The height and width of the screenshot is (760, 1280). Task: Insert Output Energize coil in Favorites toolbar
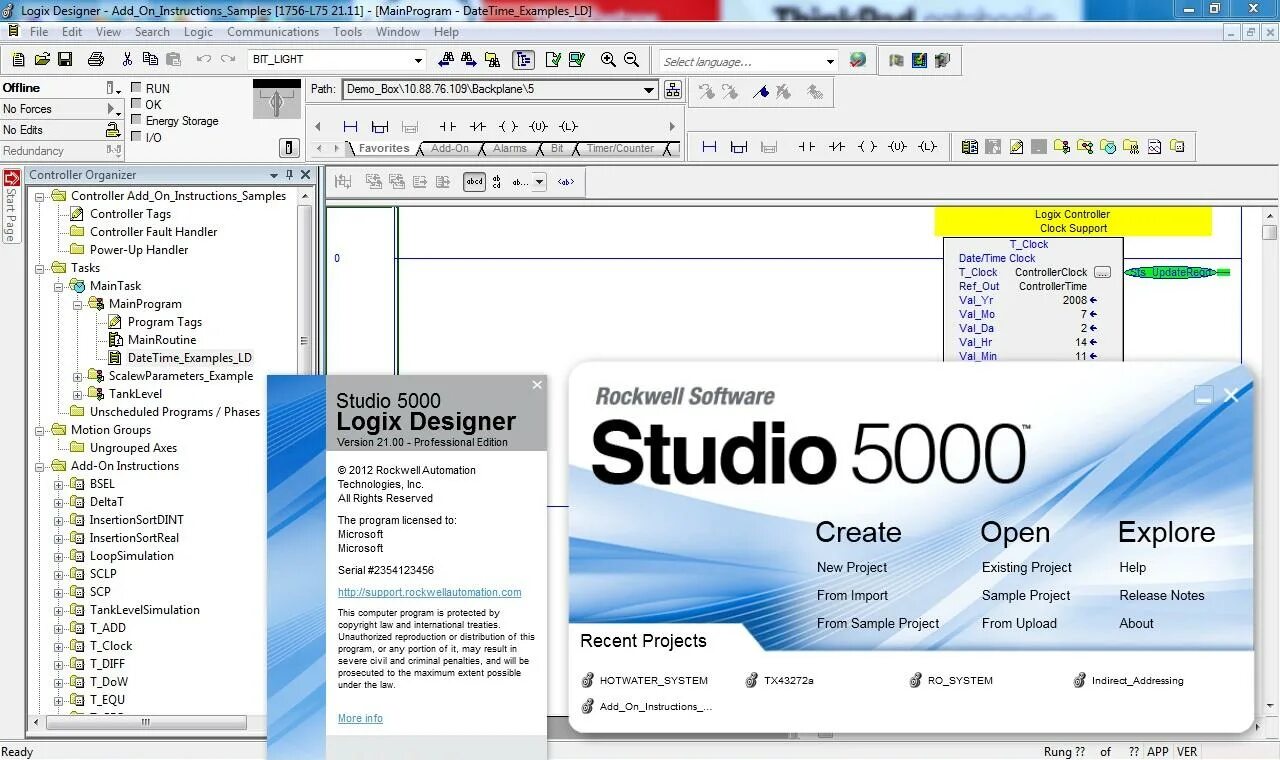click(x=508, y=127)
